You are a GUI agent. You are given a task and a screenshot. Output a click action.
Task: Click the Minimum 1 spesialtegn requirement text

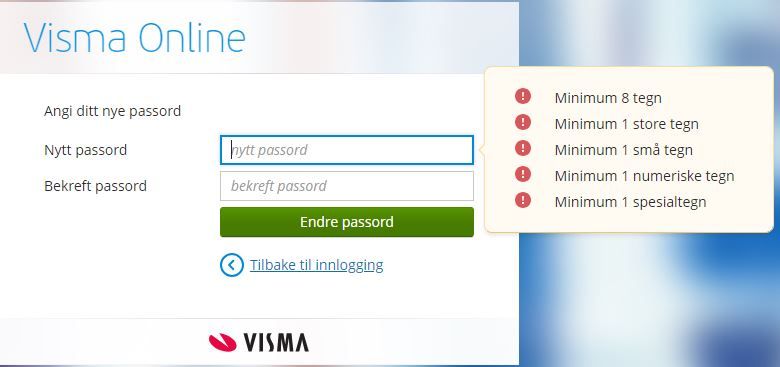pyautogui.click(x=630, y=202)
